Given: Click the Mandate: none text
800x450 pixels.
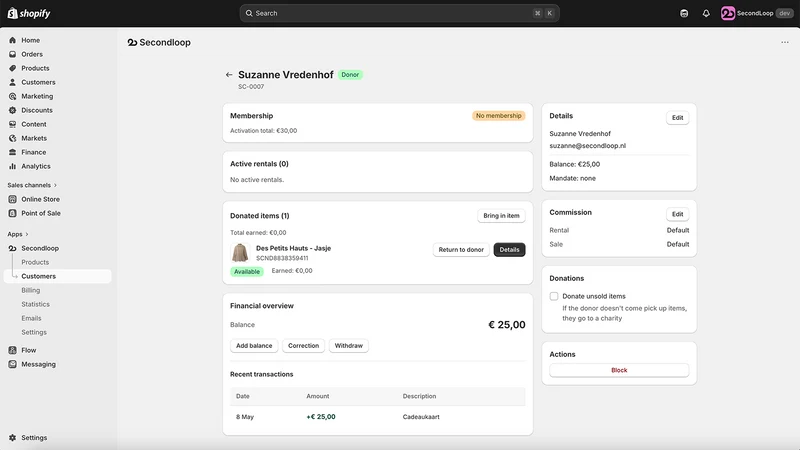Looking at the screenshot, I should (572, 178).
